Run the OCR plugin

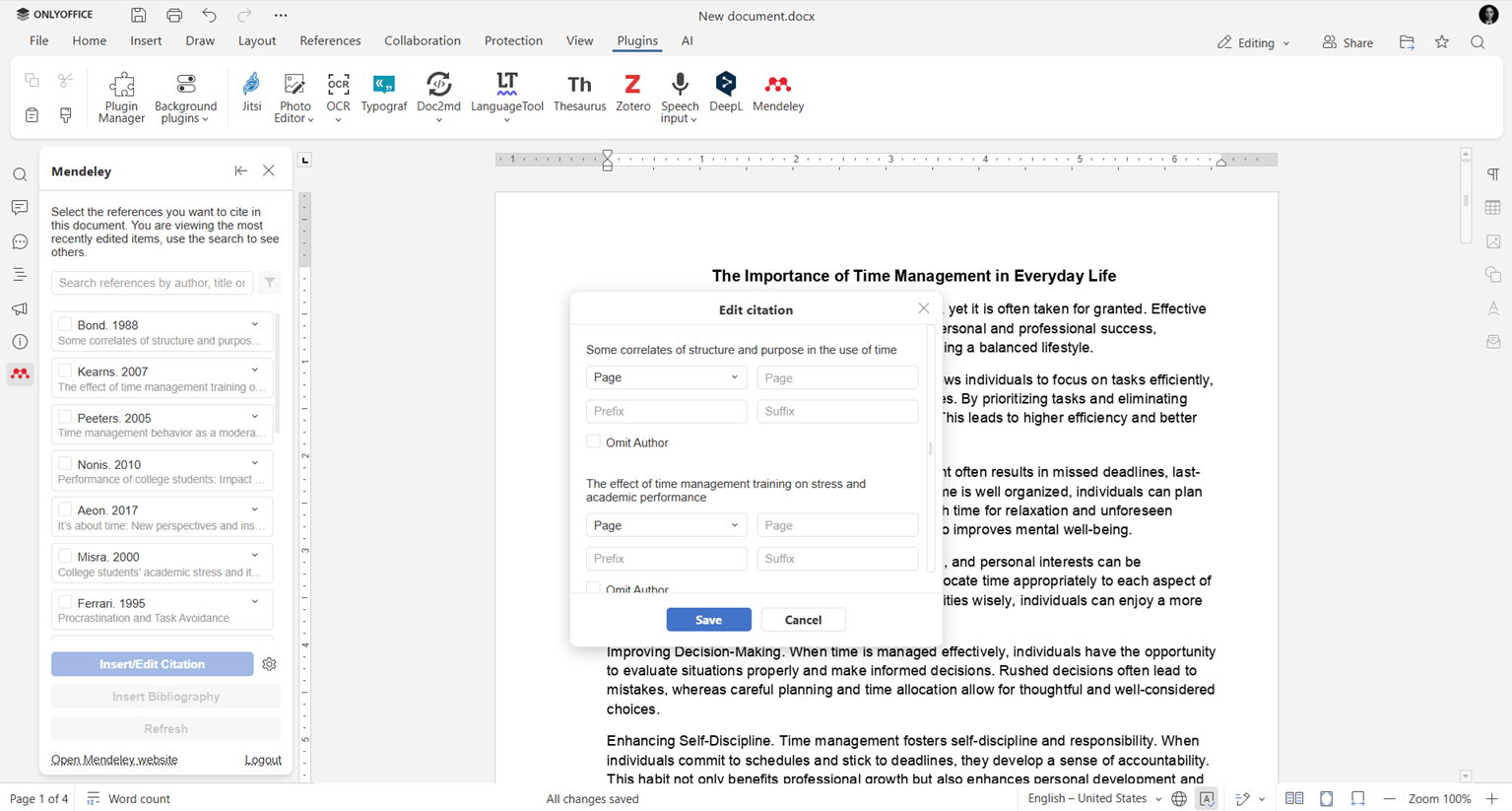(x=338, y=98)
